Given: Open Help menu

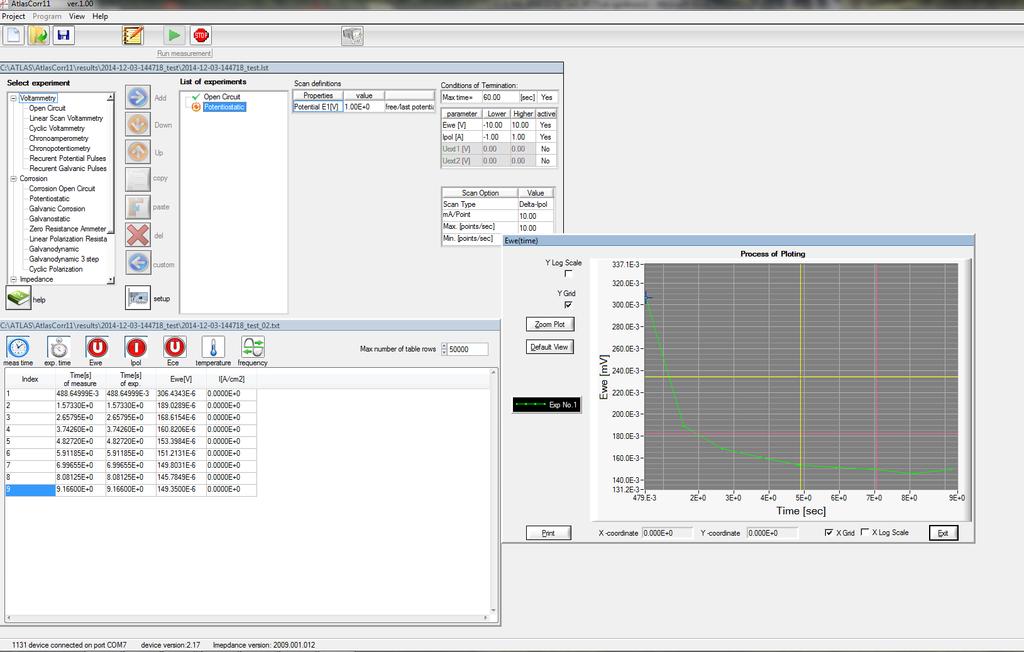Looking at the screenshot, I should coord(100,16).
